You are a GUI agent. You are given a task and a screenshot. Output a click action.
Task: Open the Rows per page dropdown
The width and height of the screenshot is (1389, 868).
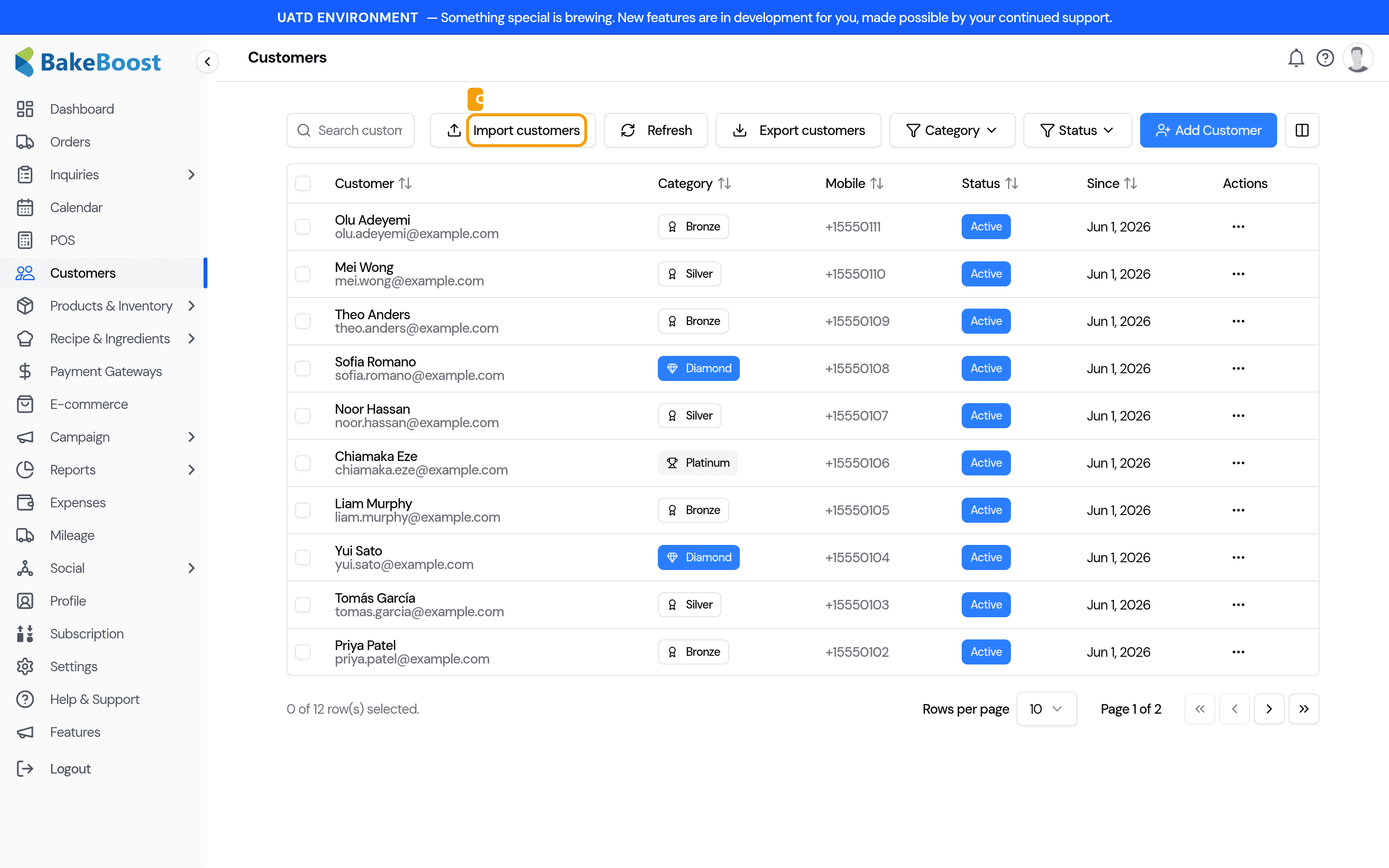tap(1047, 709)
